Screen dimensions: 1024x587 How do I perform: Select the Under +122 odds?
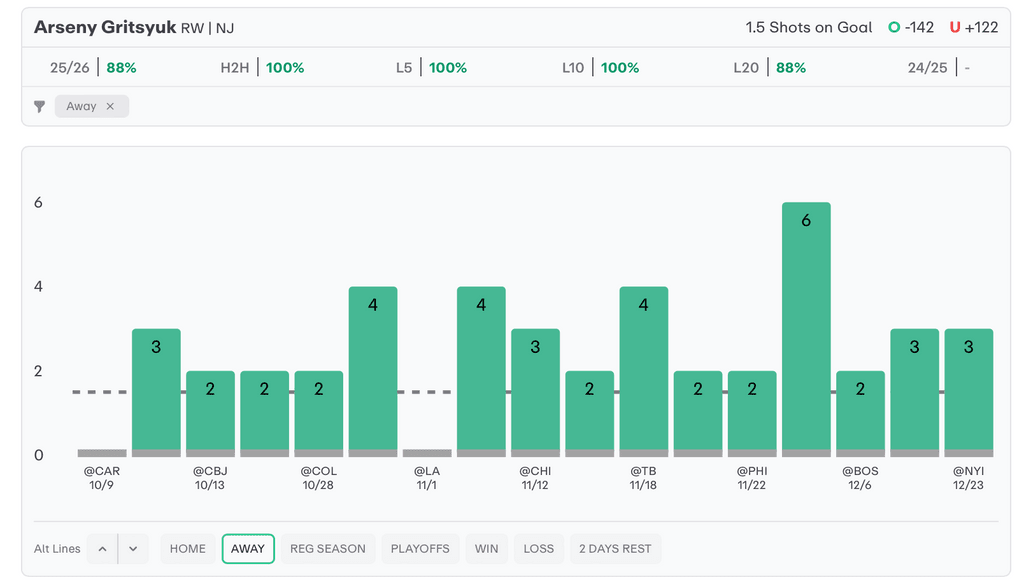tap(974, 28)
